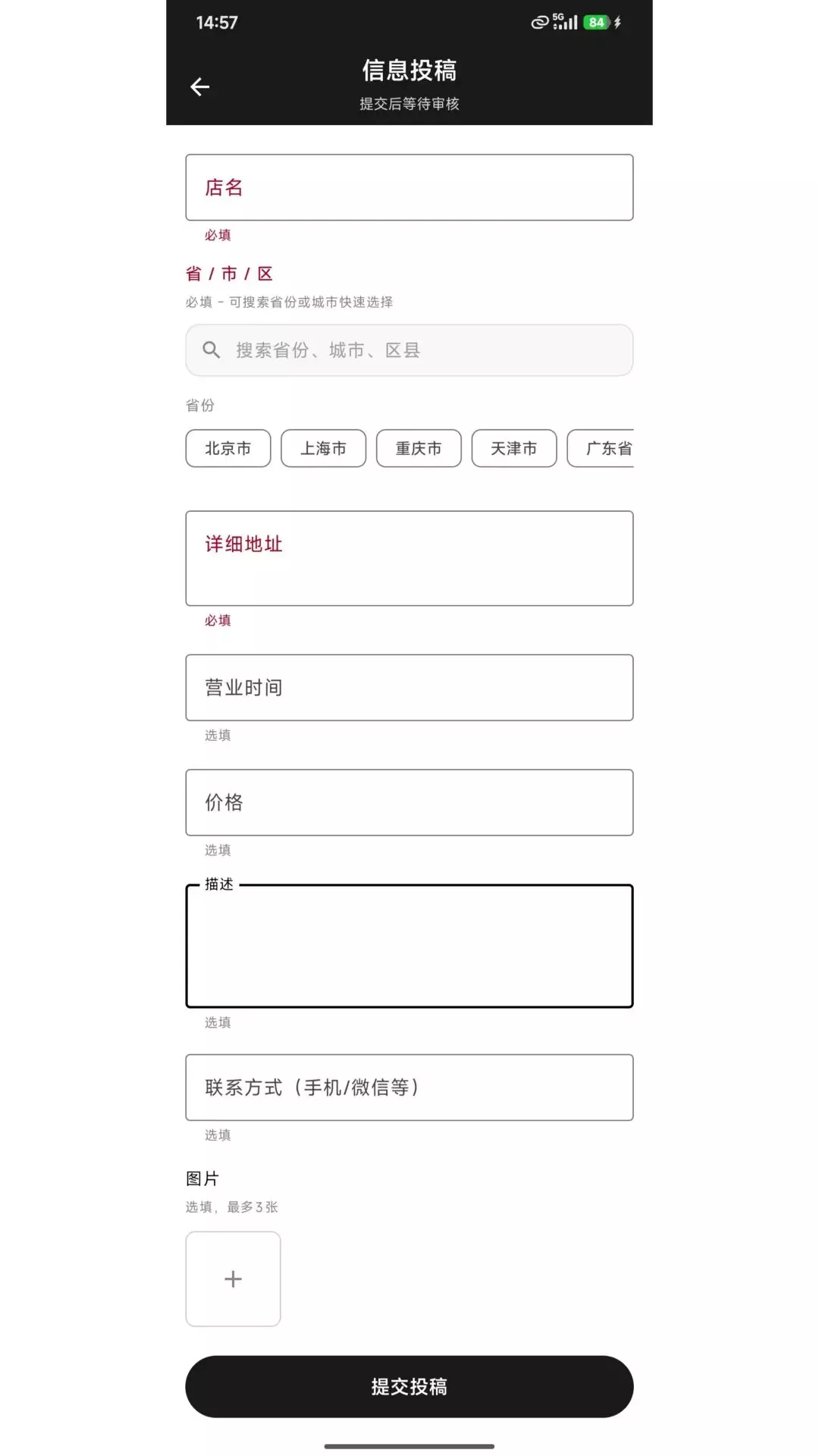Screen dimensions: 819x1456
Task: Click the 店名 shop name field
Action: (x=409, y=187)
